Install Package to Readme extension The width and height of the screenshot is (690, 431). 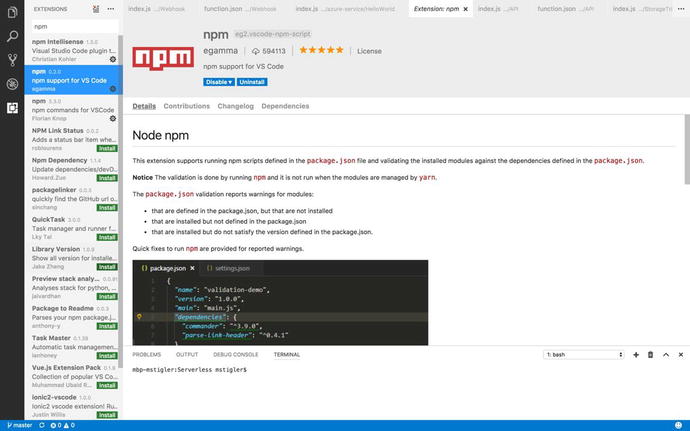click(x=107, y=326)
